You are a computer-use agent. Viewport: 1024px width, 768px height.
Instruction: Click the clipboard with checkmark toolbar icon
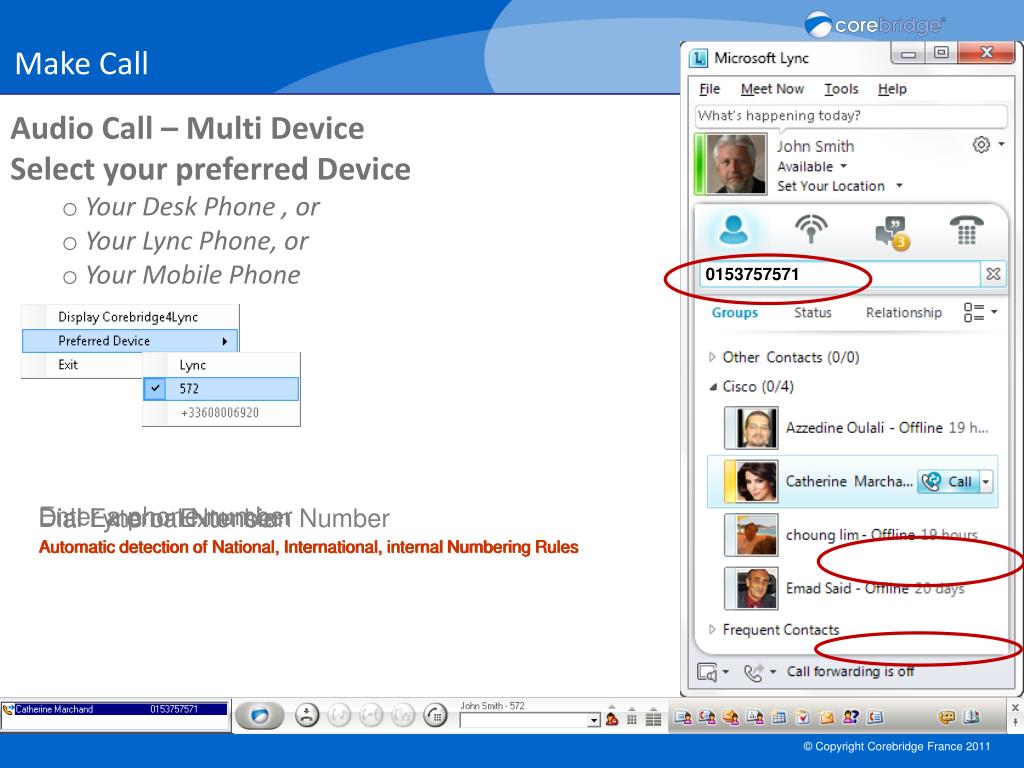click(803, 717)
